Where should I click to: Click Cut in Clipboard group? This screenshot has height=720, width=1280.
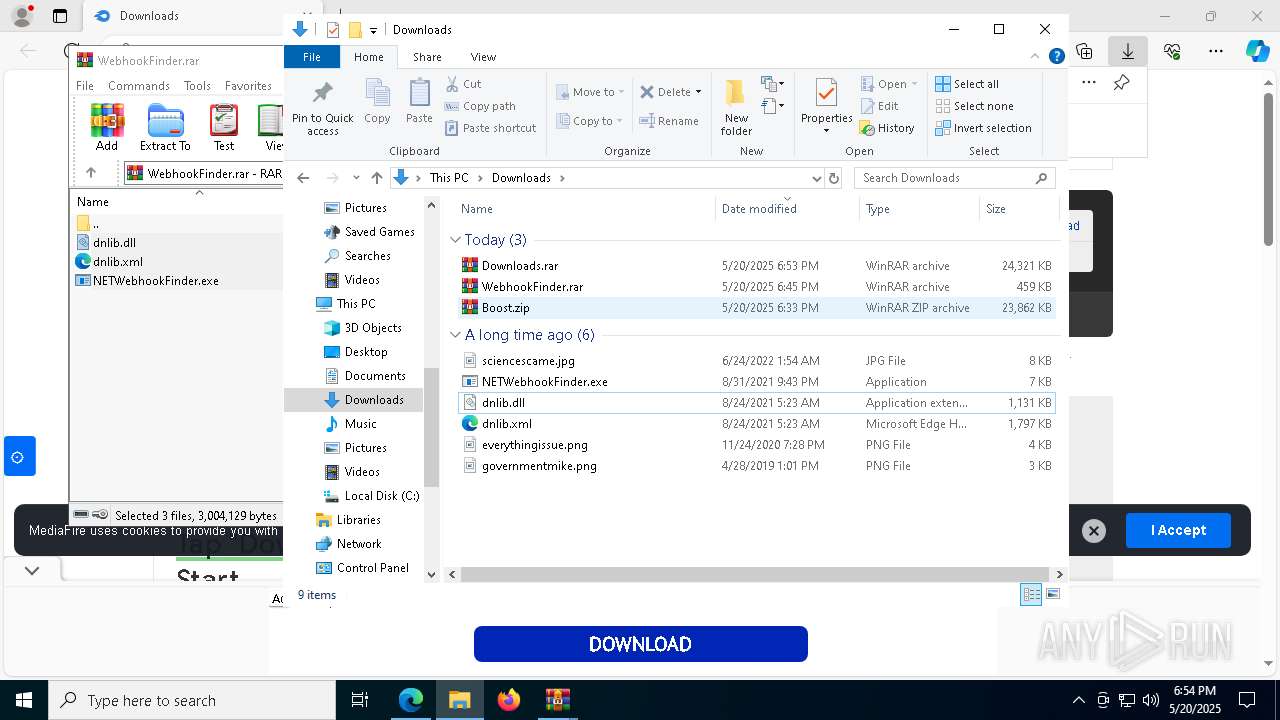click(463, 84)
